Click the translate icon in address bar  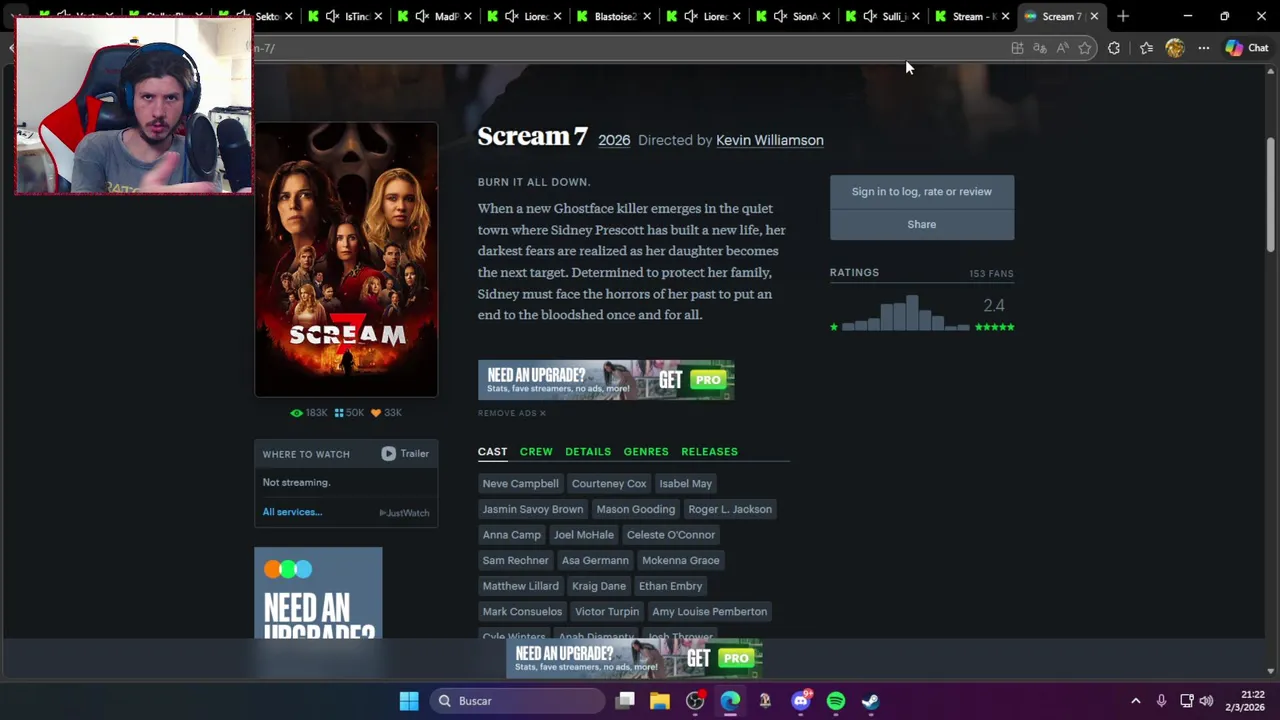click(x=1040, y=48)
